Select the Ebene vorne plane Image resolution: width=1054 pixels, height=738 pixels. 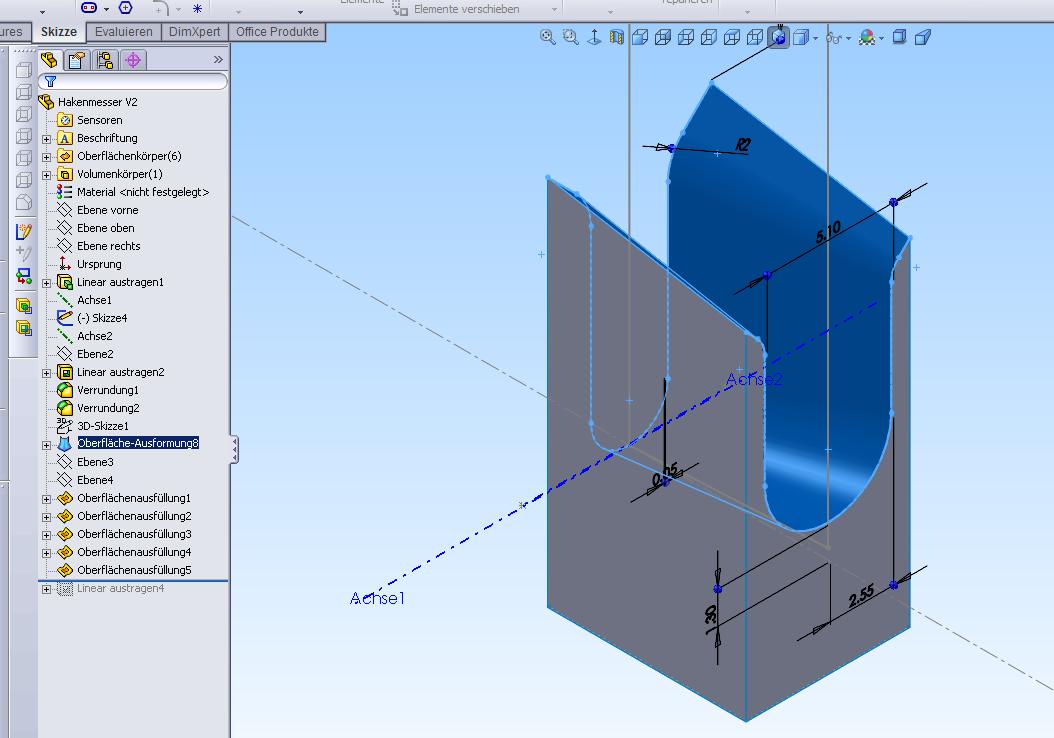(107, 210)
